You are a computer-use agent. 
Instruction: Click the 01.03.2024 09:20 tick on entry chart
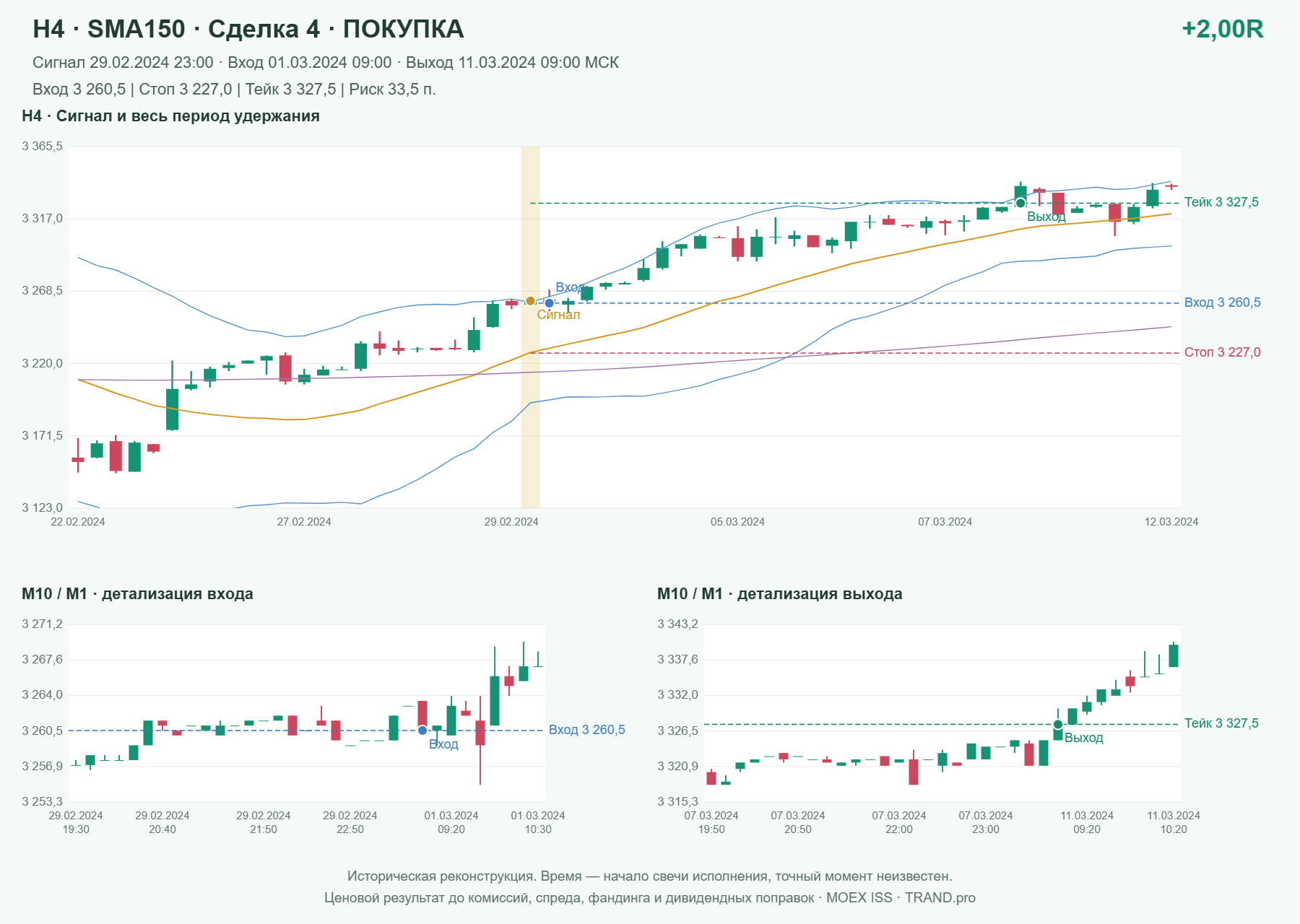(x=451, y=822)
